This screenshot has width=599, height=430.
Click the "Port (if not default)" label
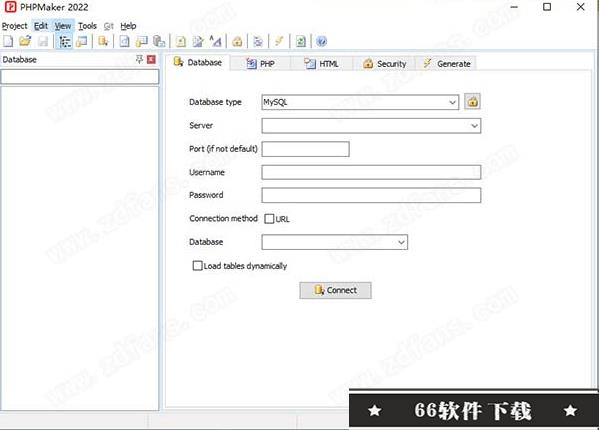223,149
